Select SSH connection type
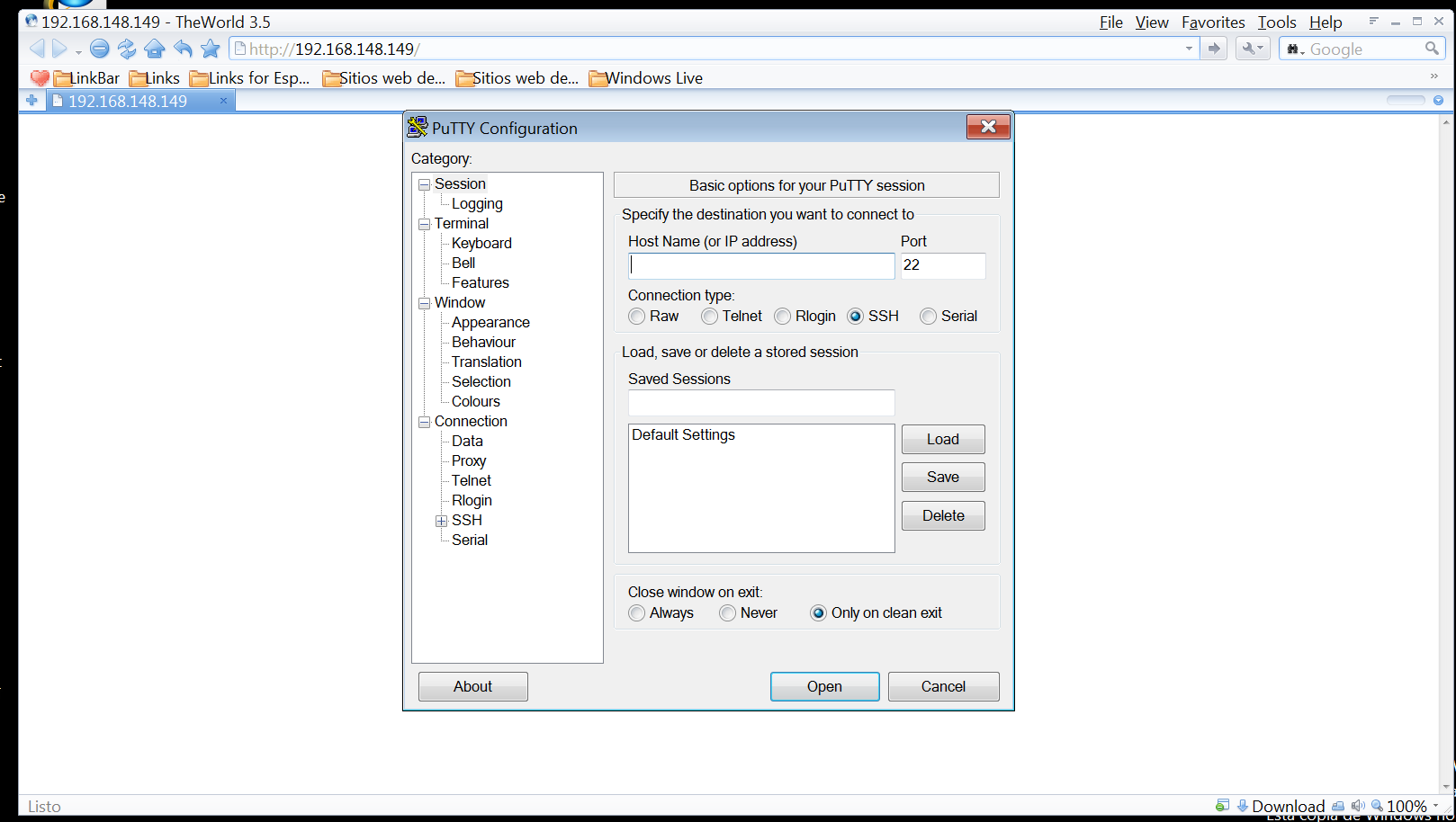This screenshot has height=822, width=1456. (856, 317)
